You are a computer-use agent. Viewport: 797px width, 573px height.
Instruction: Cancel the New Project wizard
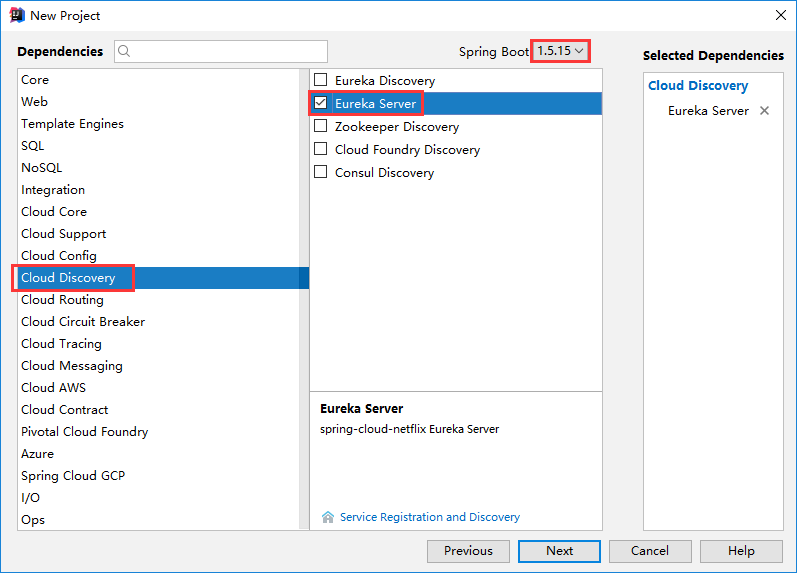(650, 551)
